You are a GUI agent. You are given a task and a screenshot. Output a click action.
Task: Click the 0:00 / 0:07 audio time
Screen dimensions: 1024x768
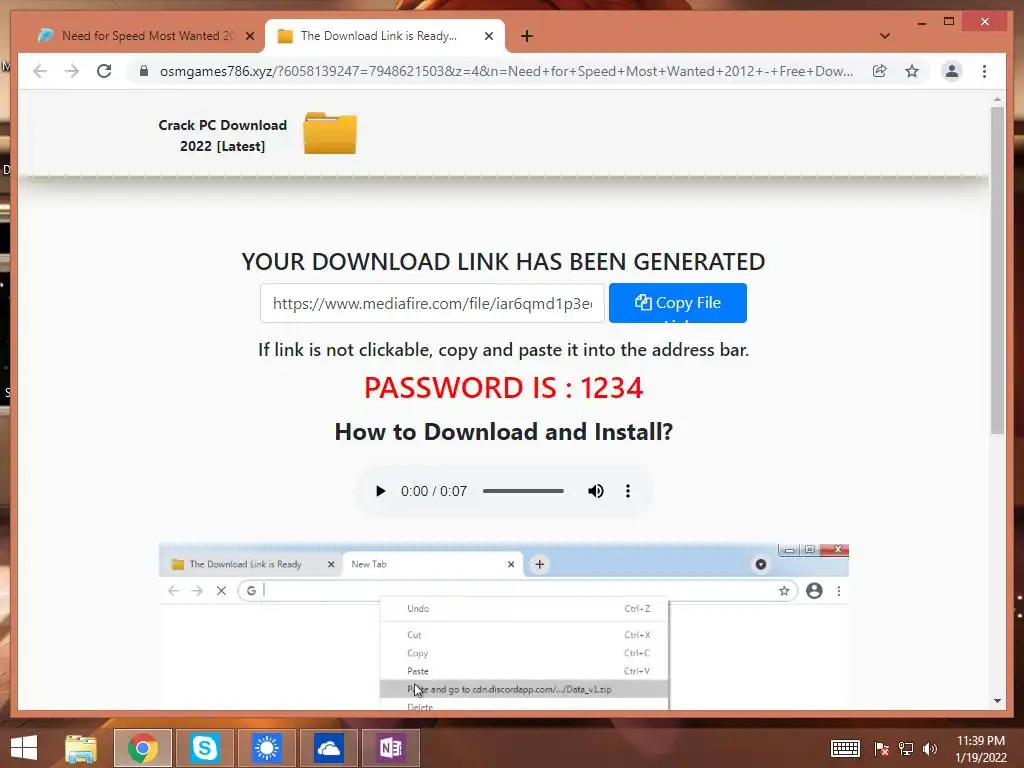pyautogui.click(x=434, y=491)
